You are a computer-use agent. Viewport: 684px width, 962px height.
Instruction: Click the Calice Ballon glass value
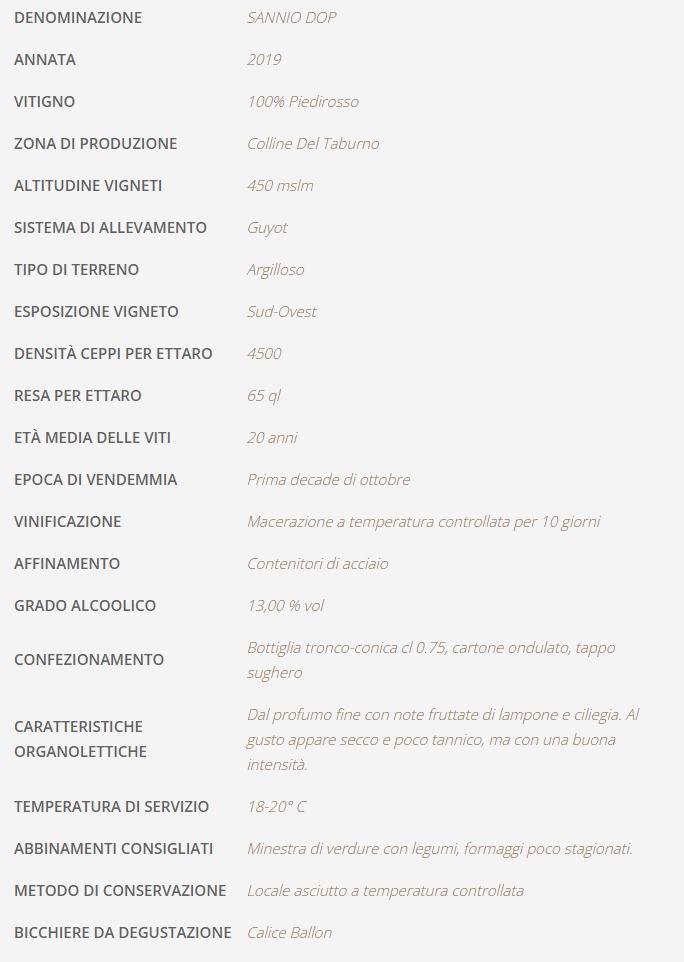289,932
